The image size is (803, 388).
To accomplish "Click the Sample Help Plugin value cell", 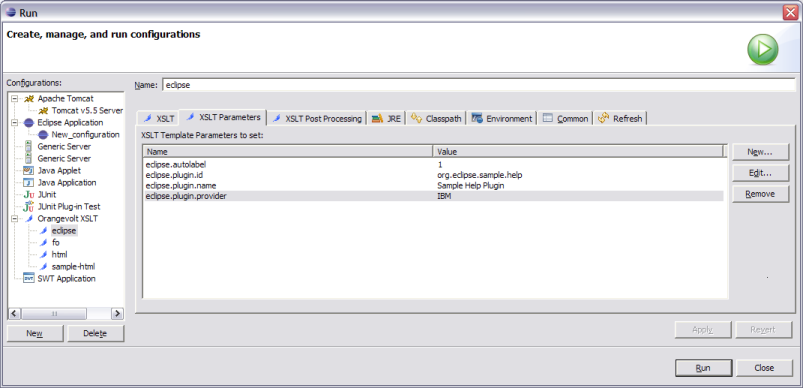I will pos(471,185).
